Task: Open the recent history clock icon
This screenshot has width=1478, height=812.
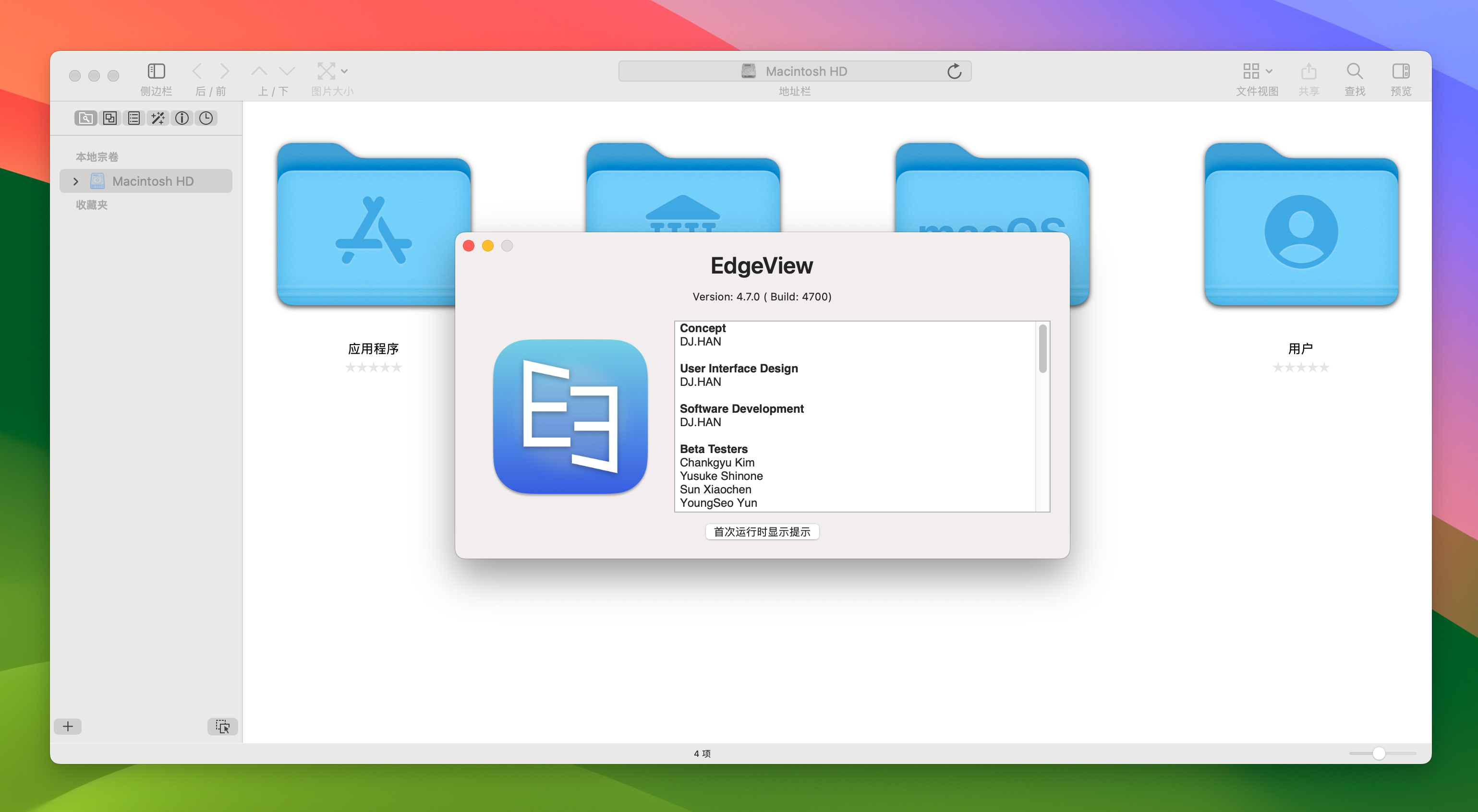Action: [x=206, y=118]
